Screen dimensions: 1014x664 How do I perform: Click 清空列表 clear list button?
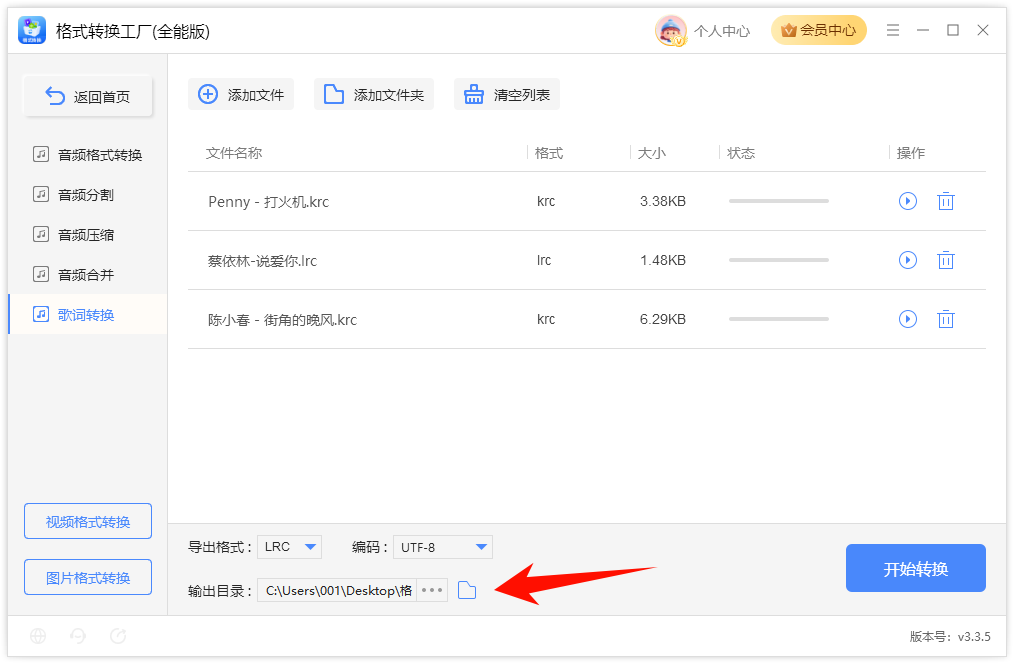[507, 94]
